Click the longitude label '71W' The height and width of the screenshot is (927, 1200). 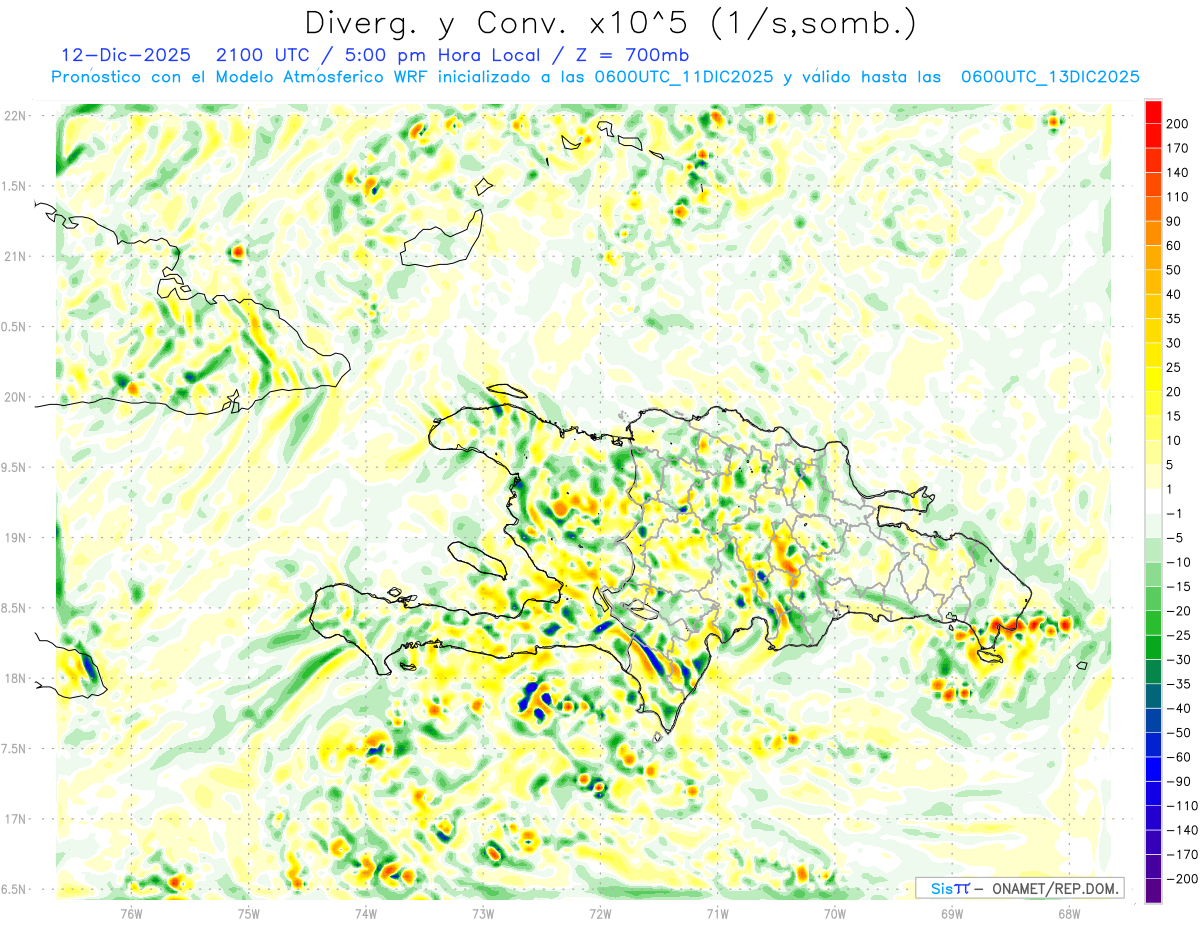point(717,913)
